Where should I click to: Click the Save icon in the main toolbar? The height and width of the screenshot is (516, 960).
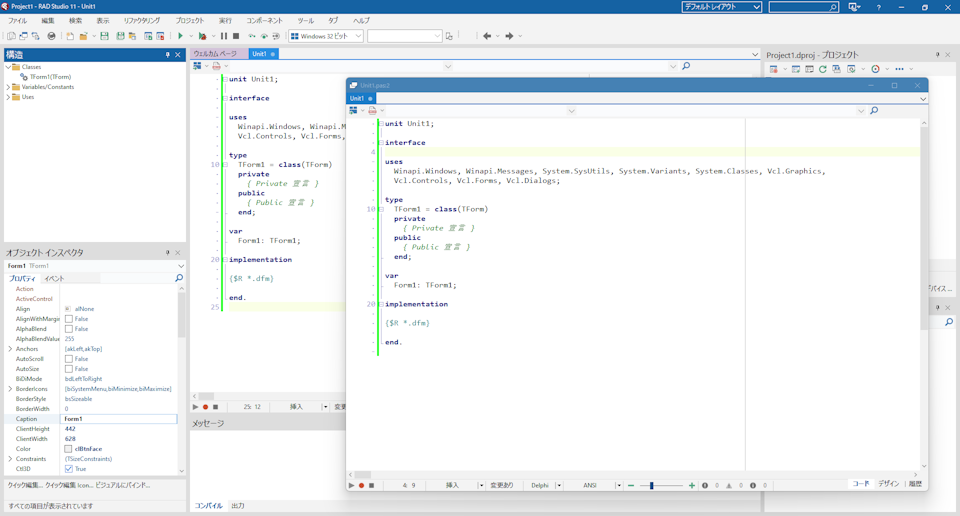pos(104,36)
